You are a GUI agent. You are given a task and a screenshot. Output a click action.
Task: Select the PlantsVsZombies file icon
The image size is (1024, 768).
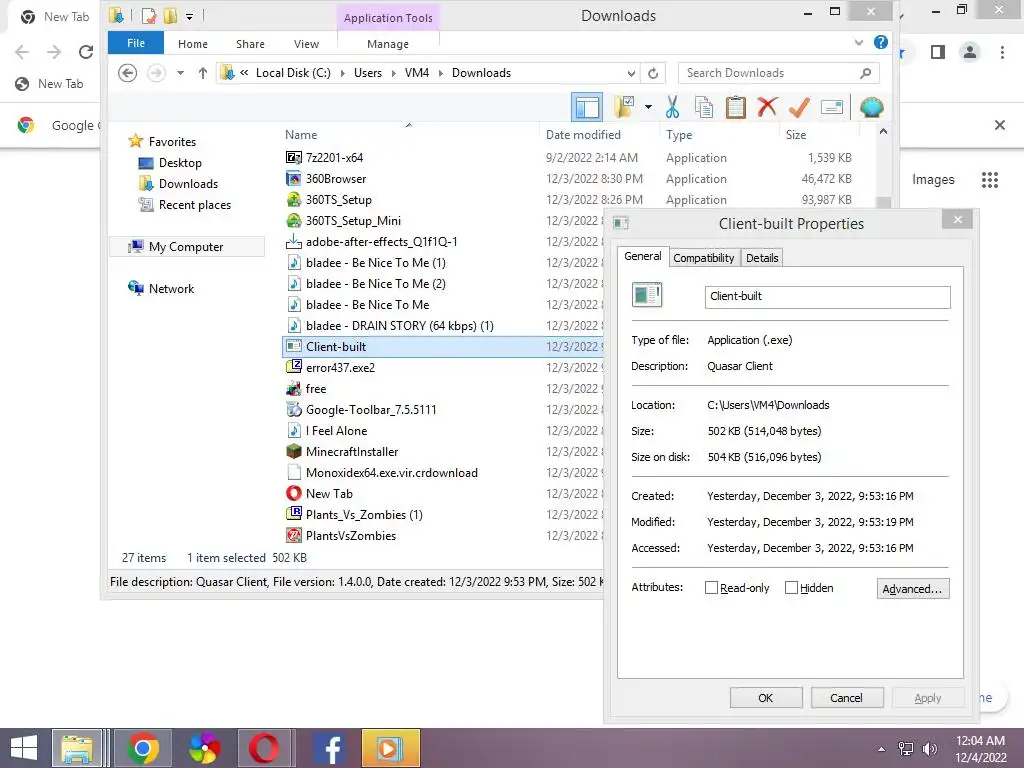(294, 536)
